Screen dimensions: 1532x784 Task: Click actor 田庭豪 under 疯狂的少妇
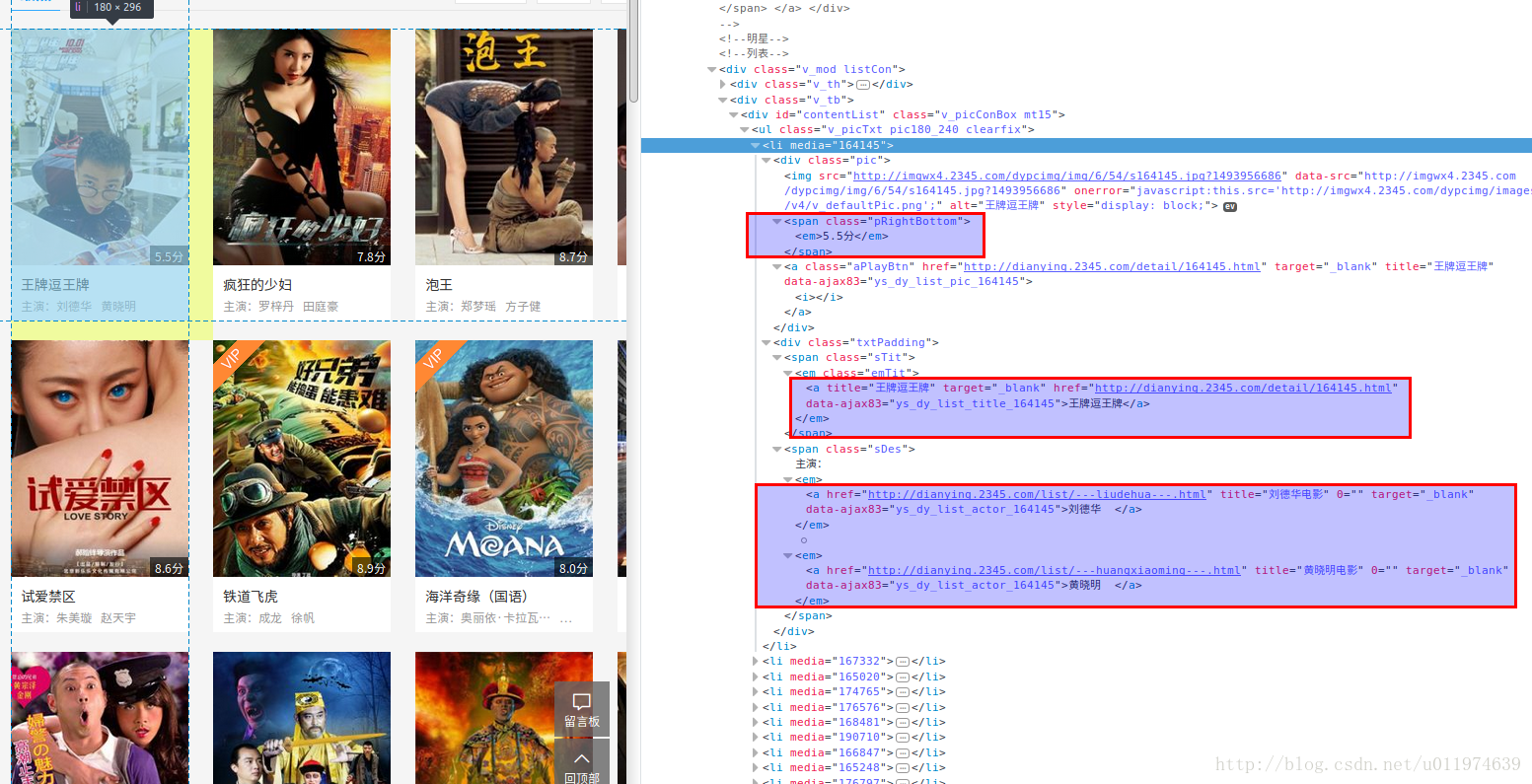point(321,307)
